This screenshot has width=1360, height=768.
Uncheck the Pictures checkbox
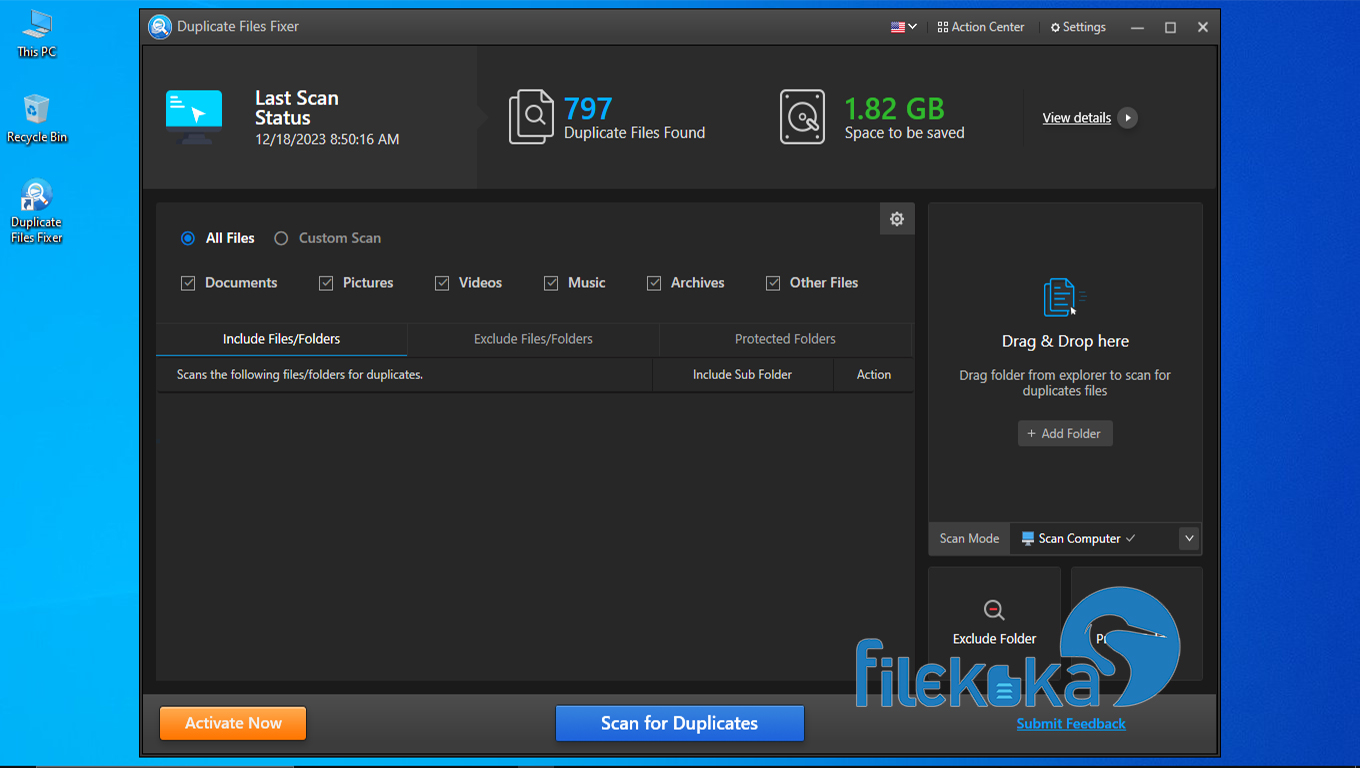[x=326, y=283]
